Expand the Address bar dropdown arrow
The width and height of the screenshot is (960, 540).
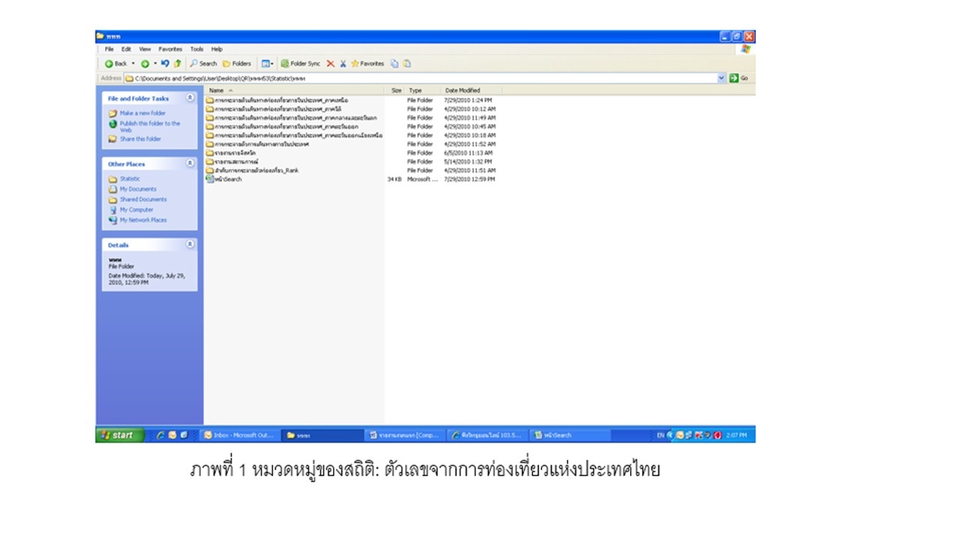click(x=721, y=78)
